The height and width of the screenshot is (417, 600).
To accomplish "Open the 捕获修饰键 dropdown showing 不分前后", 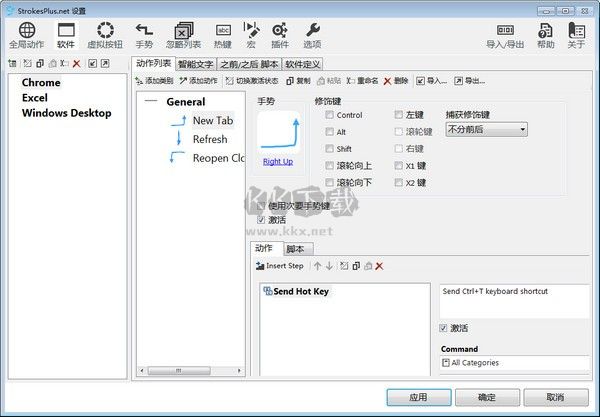I will (x=486, y=129).
